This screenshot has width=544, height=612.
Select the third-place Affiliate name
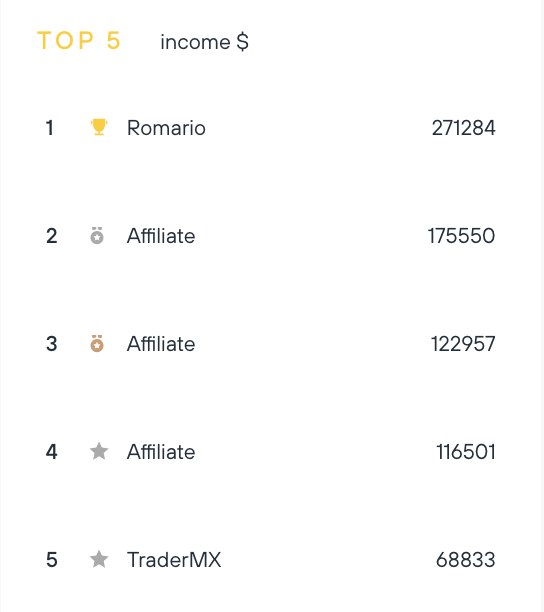pos(161,344)
